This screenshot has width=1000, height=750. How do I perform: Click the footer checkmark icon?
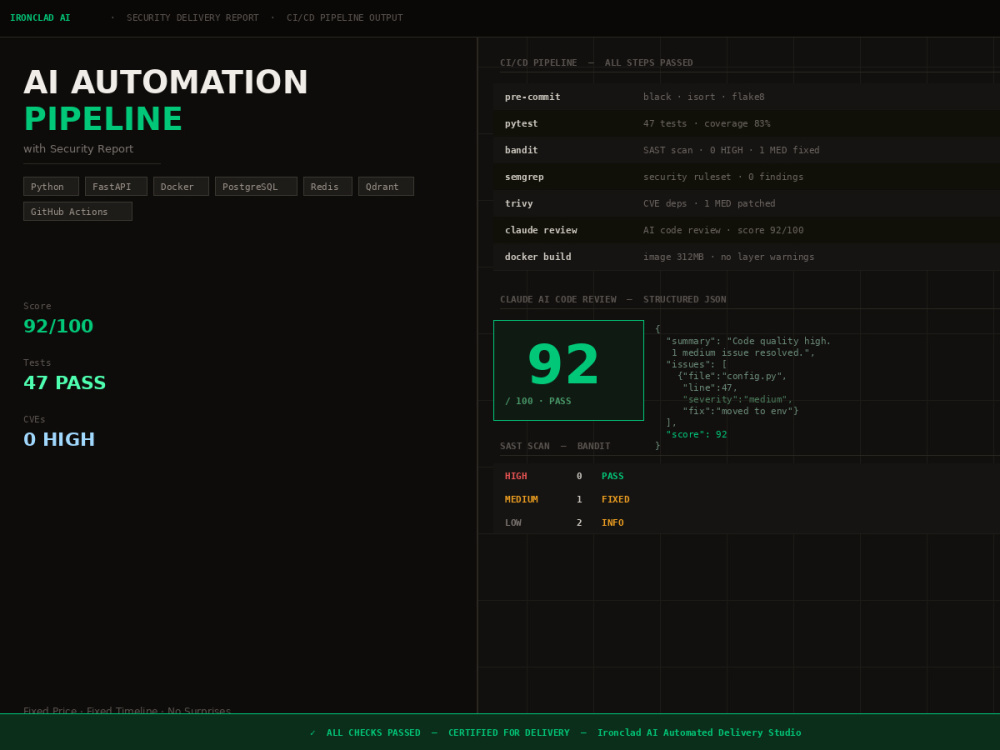[x=312, y=733]
